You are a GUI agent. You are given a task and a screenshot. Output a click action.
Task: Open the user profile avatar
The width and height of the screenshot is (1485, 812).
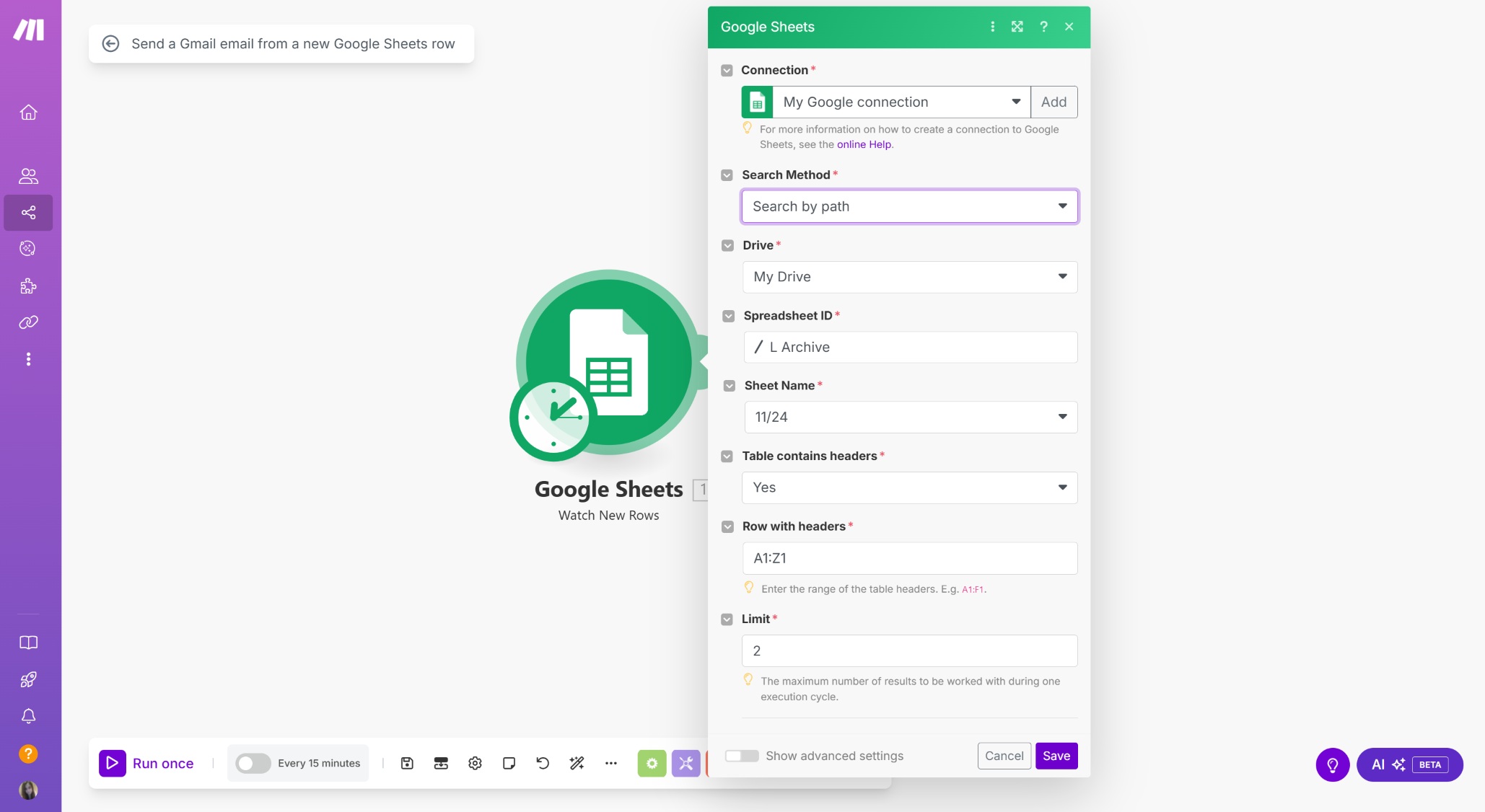[28, 790]
